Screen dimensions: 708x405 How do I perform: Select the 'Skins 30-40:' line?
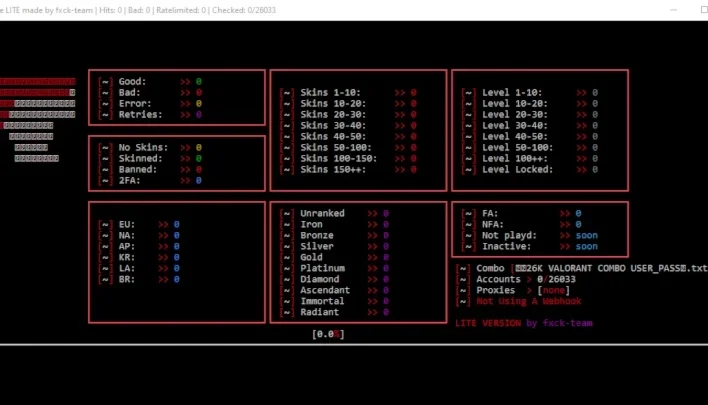point(348,126)
